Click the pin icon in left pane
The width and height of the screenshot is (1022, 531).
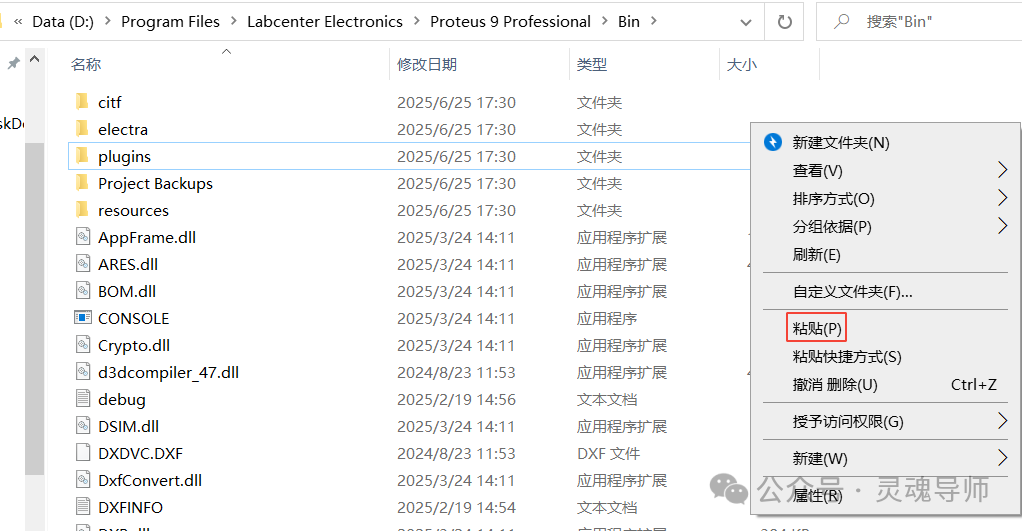(13, 64)
